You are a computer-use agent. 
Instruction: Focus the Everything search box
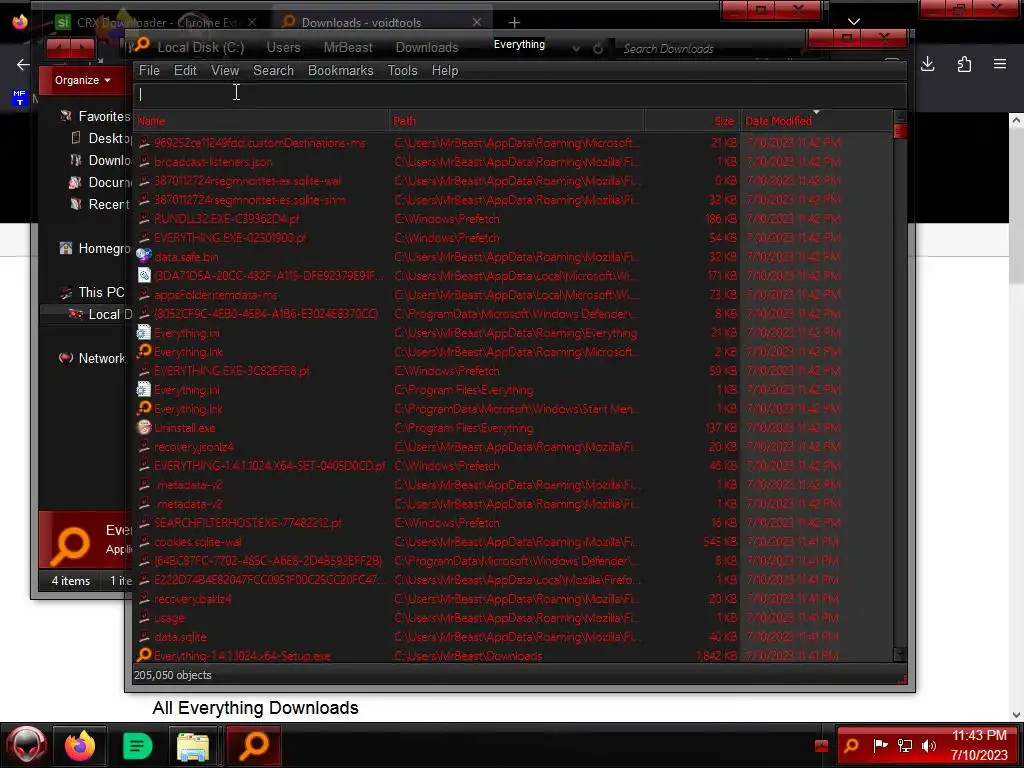pyautogui.click(x=520, y=94)
